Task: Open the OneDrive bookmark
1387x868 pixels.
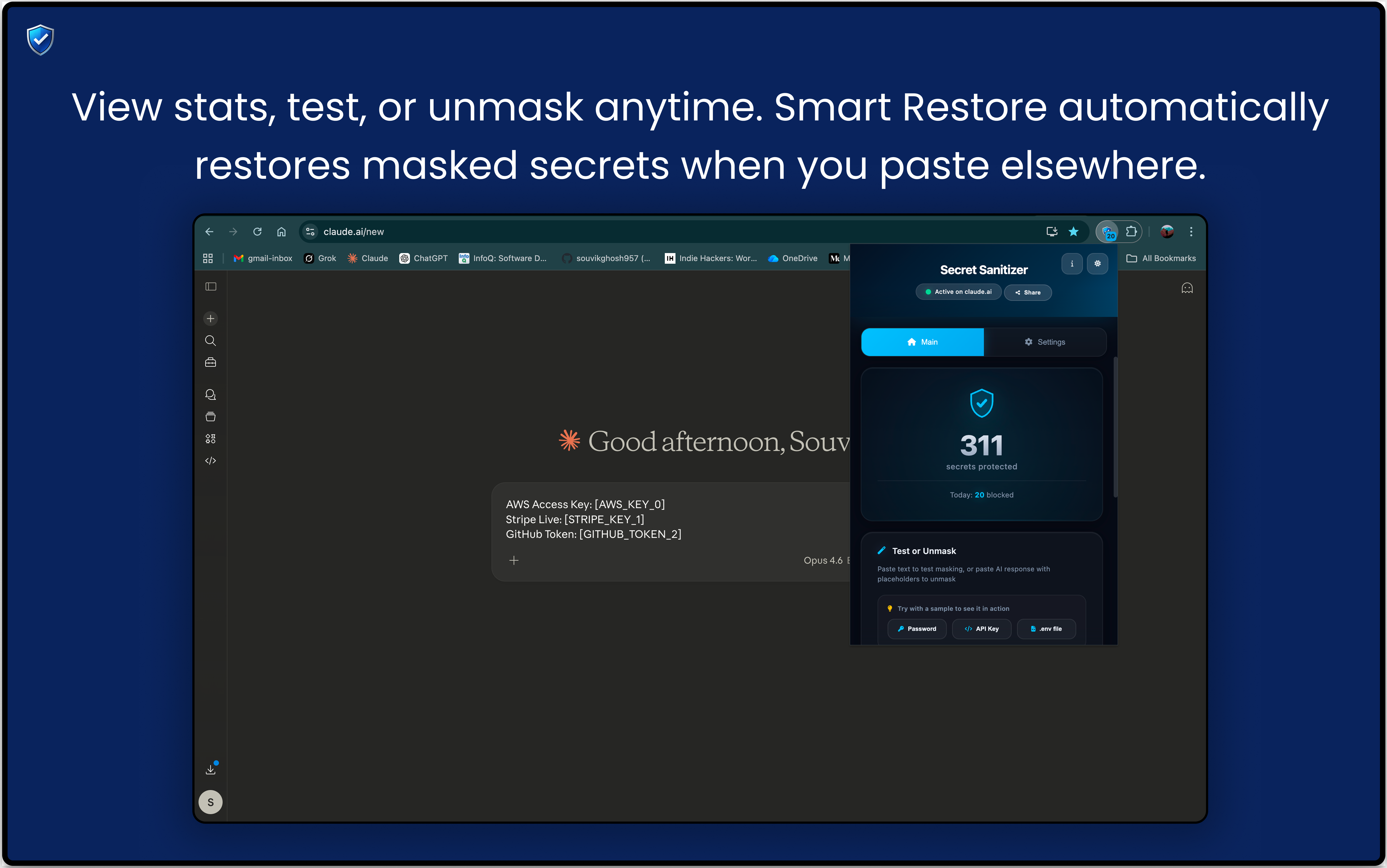Action: coord(793,258)
